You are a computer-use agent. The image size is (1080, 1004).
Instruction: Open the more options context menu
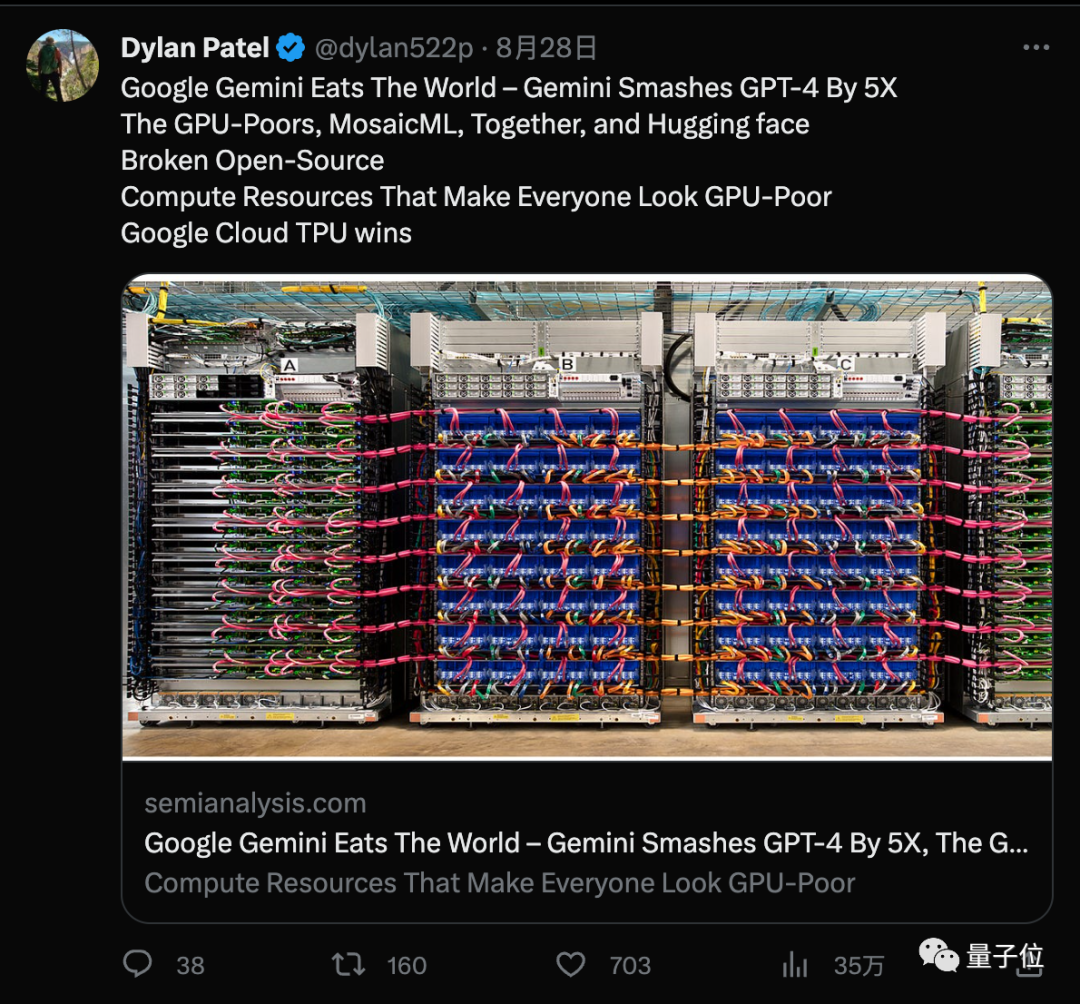1035,46
